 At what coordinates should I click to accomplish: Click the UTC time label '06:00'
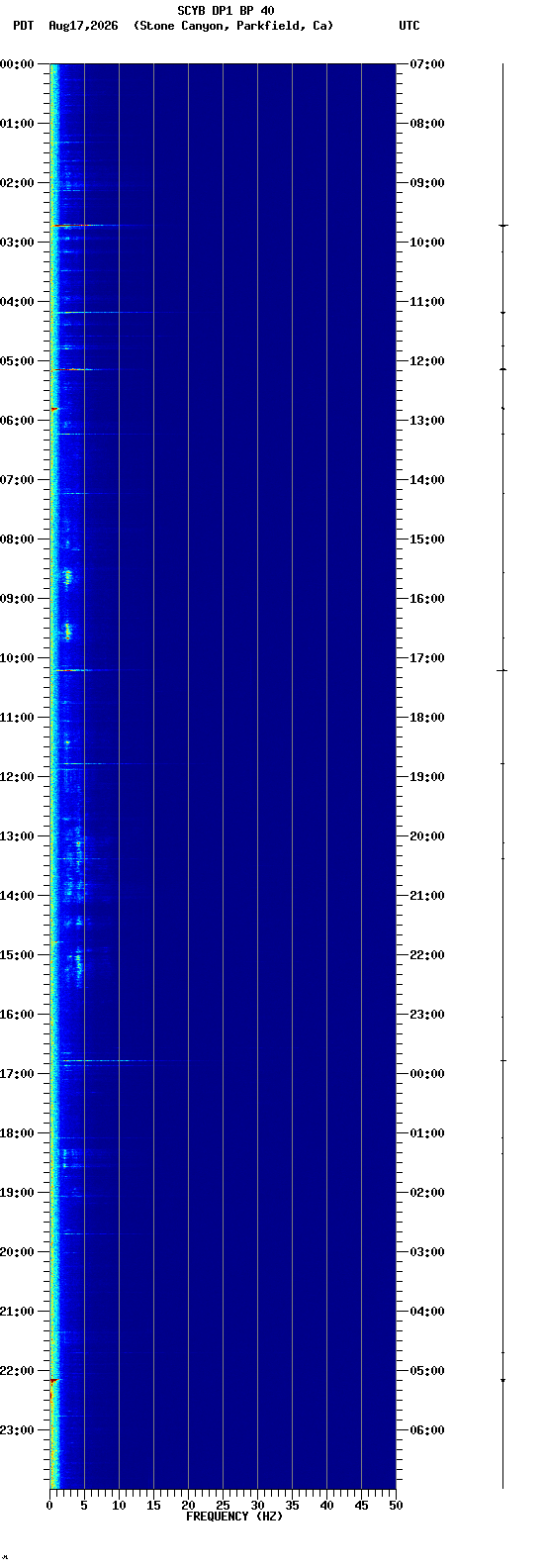pyautogui.click(x=427, y=1430)
